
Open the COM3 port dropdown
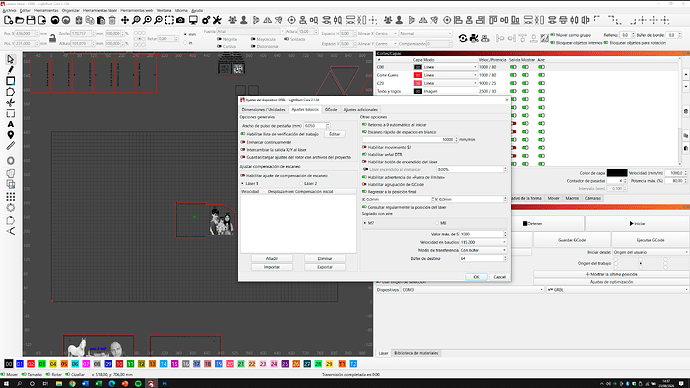473,290
